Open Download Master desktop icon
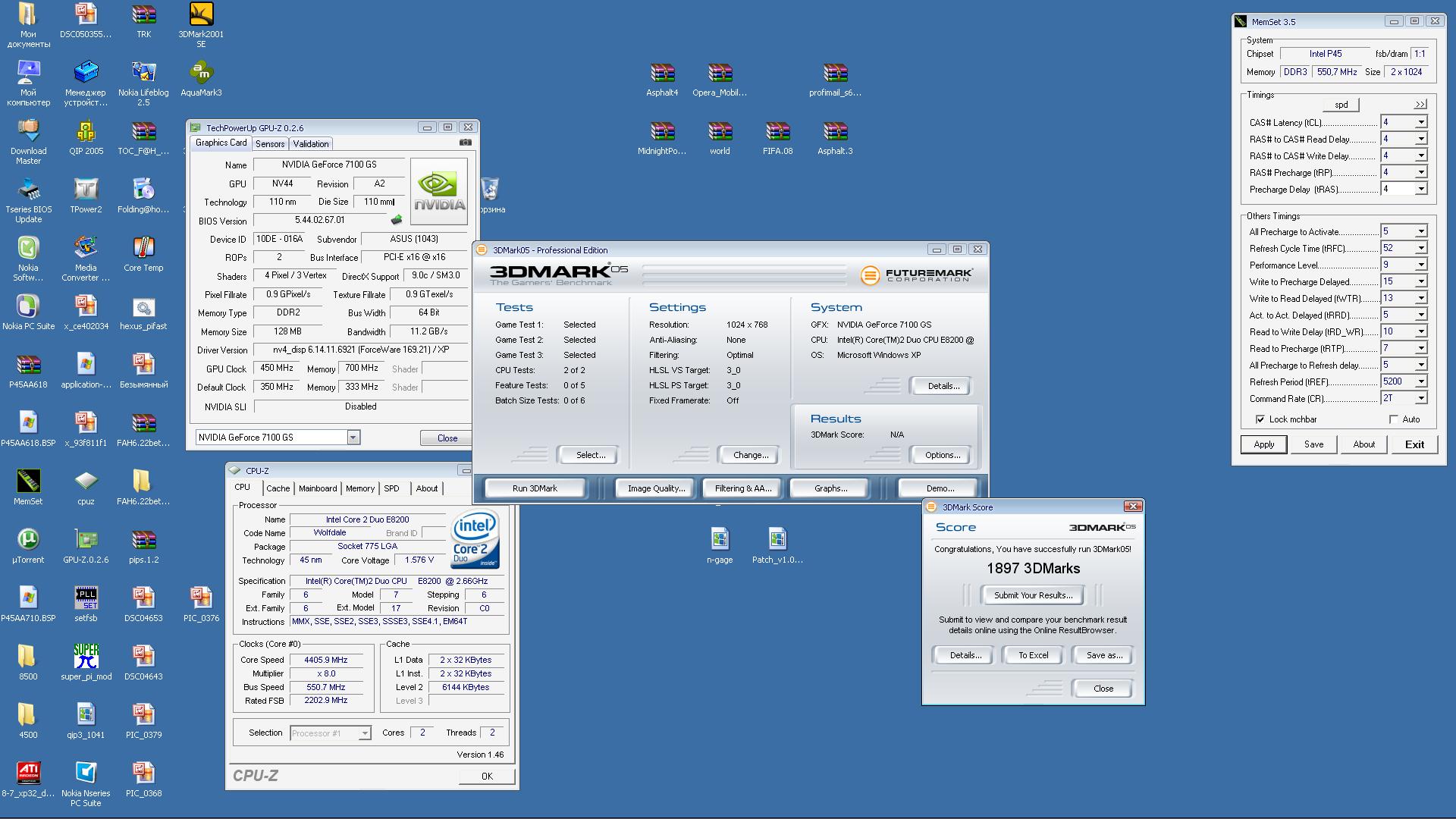This screenshot has width=1456, height=819. pyautogui.click(x=28, y=142)
